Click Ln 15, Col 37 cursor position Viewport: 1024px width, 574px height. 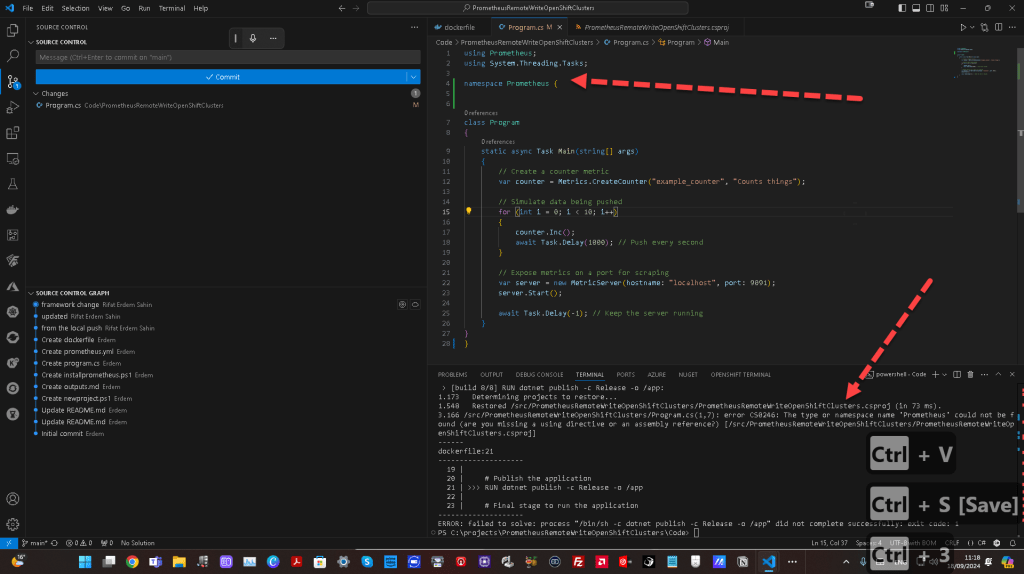[829, 543]
